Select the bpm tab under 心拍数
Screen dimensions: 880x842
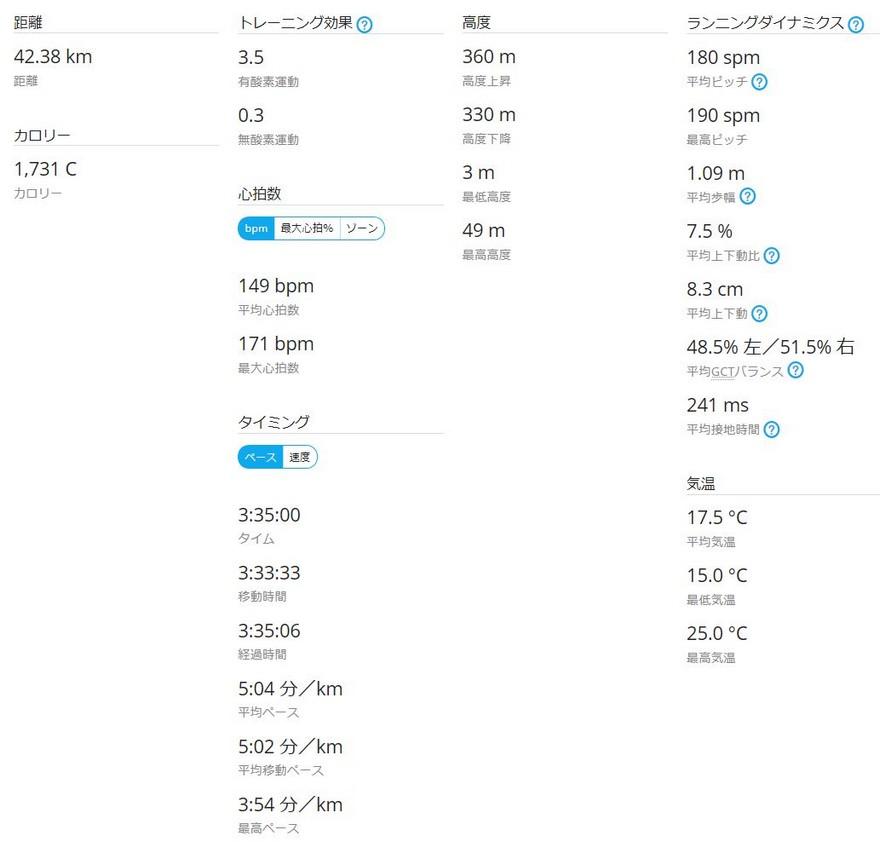pyautogui.click(x=255, y=228)
